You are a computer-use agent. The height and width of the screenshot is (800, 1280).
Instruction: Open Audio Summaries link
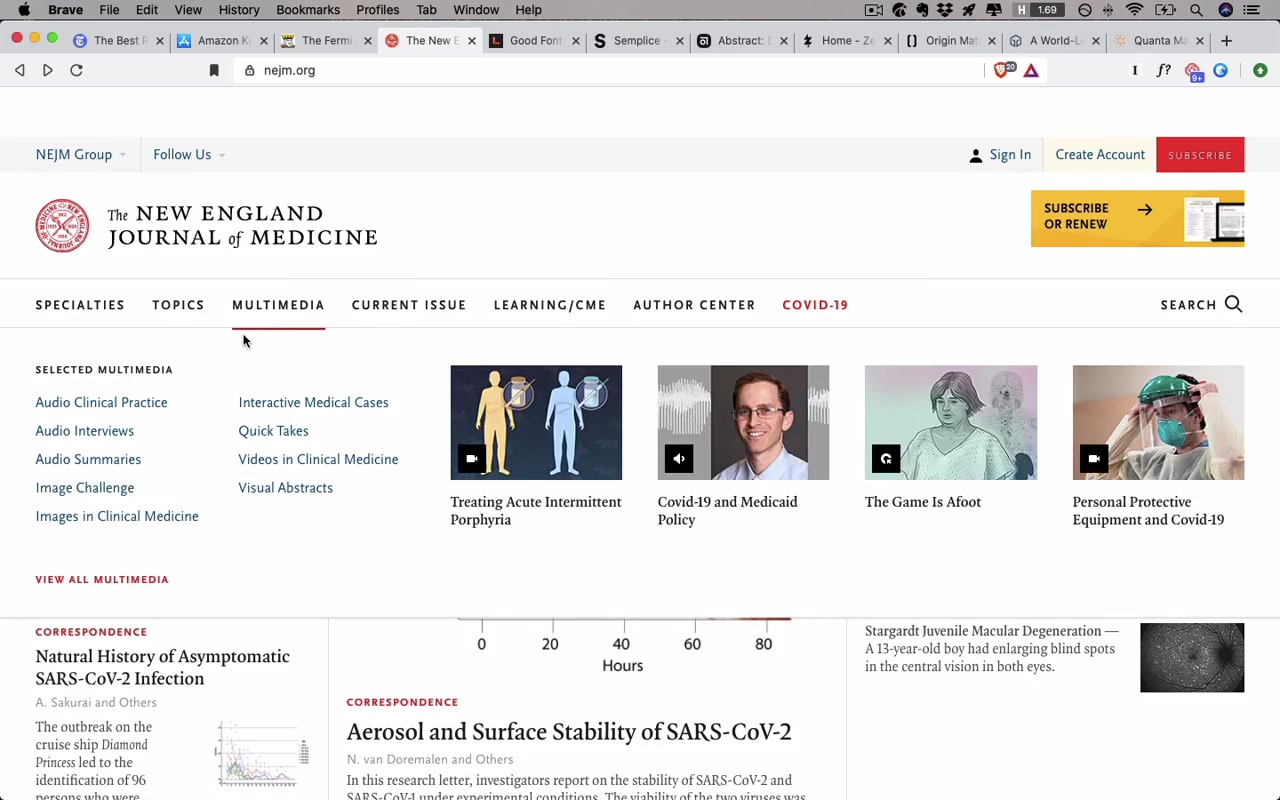[x=88, y=459]
